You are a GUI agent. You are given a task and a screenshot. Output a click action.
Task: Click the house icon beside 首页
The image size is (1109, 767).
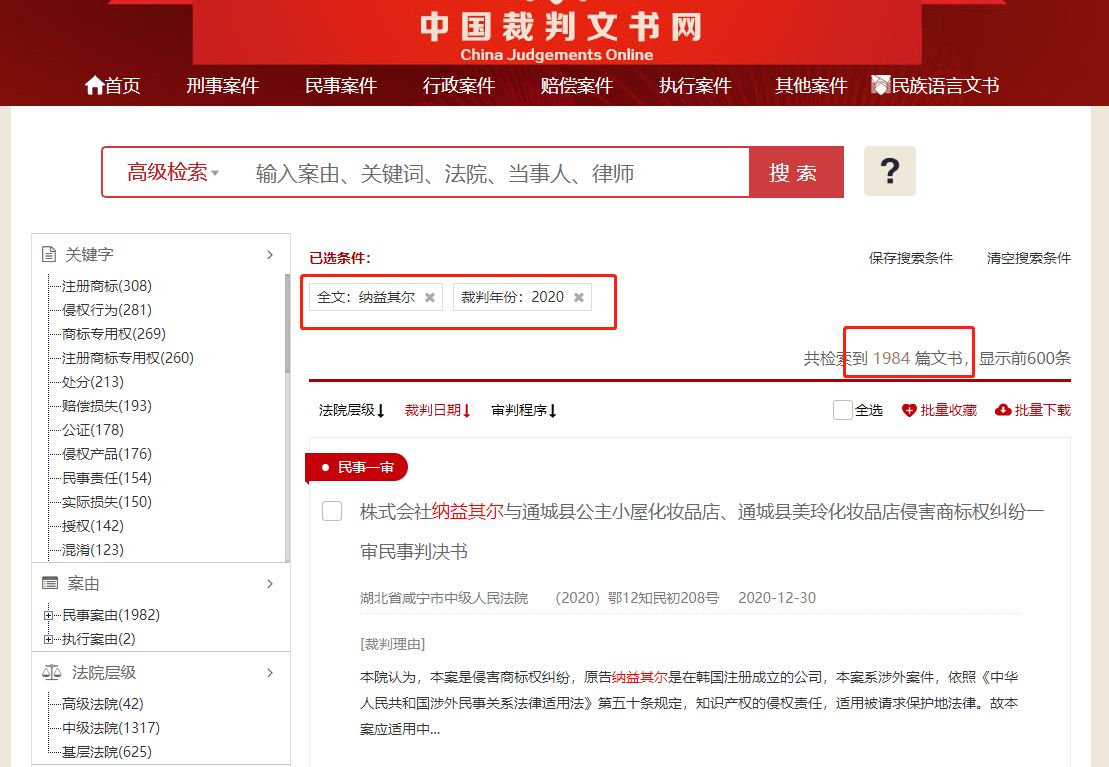[x=93, y=85]
